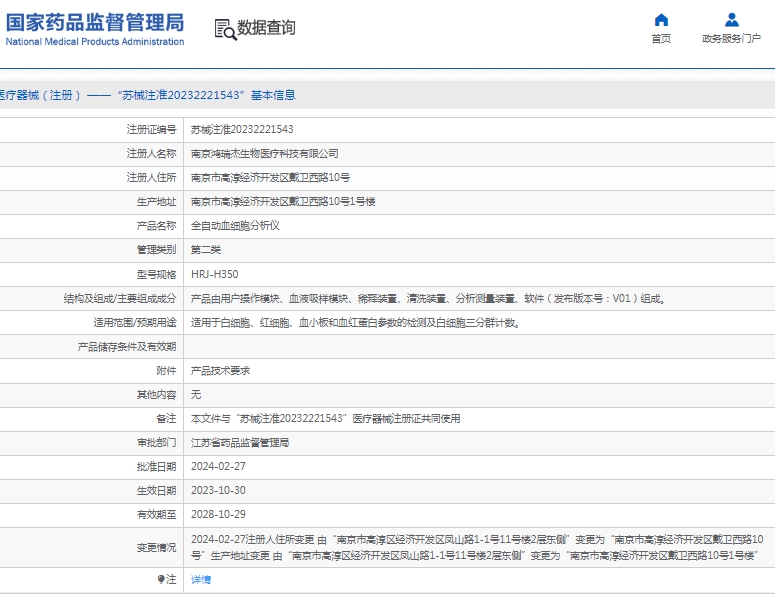Click expiry date 2028-10-29
The width and height of the screenshot is (775, 598).
tap(218, 514)
